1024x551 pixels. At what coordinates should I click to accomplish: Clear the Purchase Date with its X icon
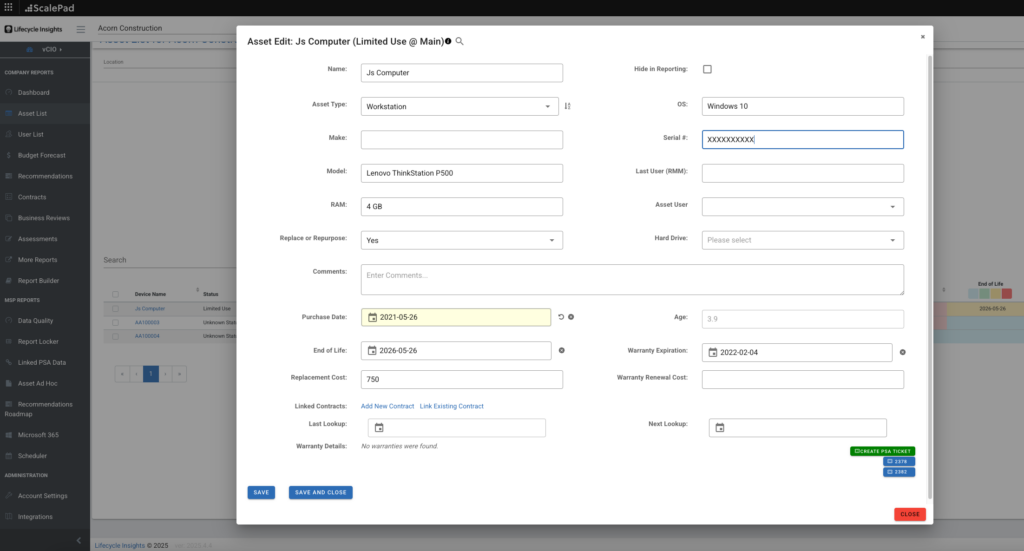point(571,317)
